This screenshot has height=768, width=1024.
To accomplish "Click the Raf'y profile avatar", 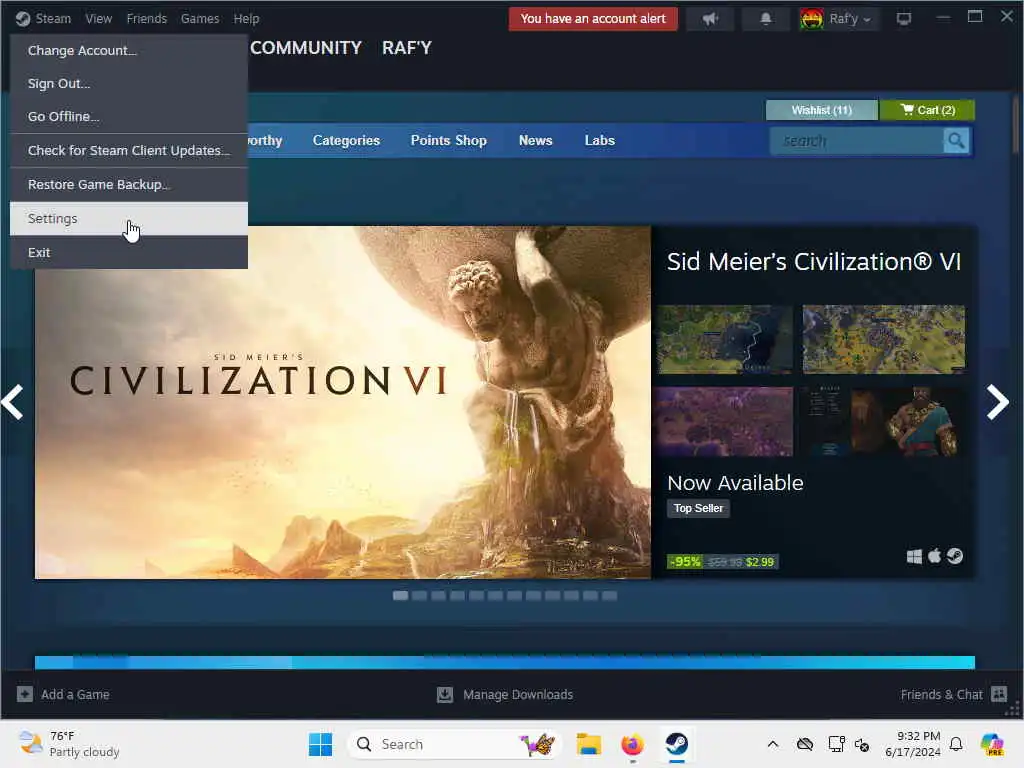I will pos(812,19).
